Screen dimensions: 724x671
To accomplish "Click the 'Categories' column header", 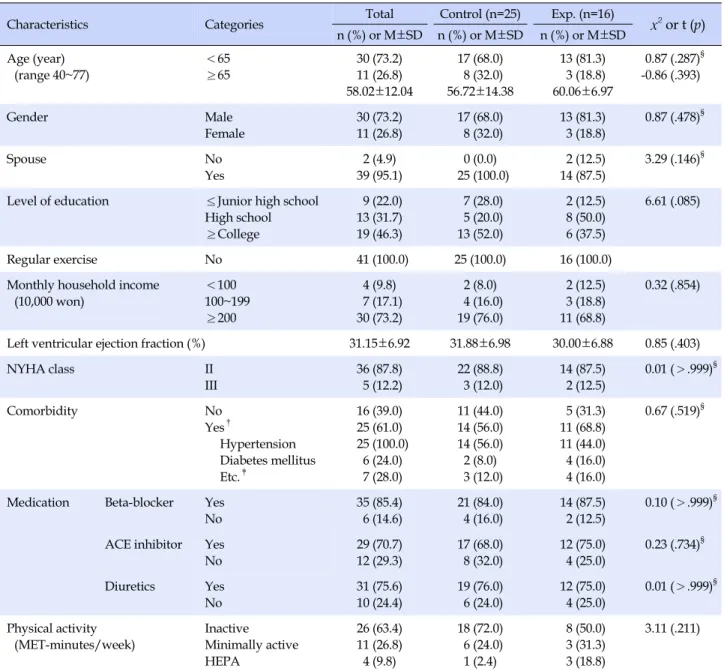I will pyautogui.click(x=234, y=24).
